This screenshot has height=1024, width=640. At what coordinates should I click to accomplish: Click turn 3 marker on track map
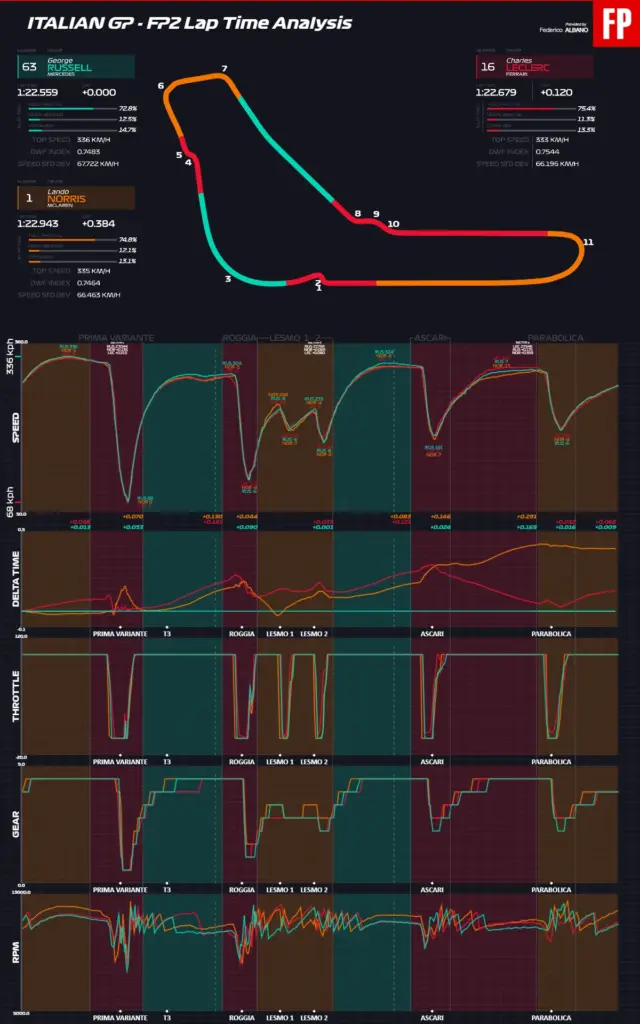pyautogui.click(x=228, y=279)
